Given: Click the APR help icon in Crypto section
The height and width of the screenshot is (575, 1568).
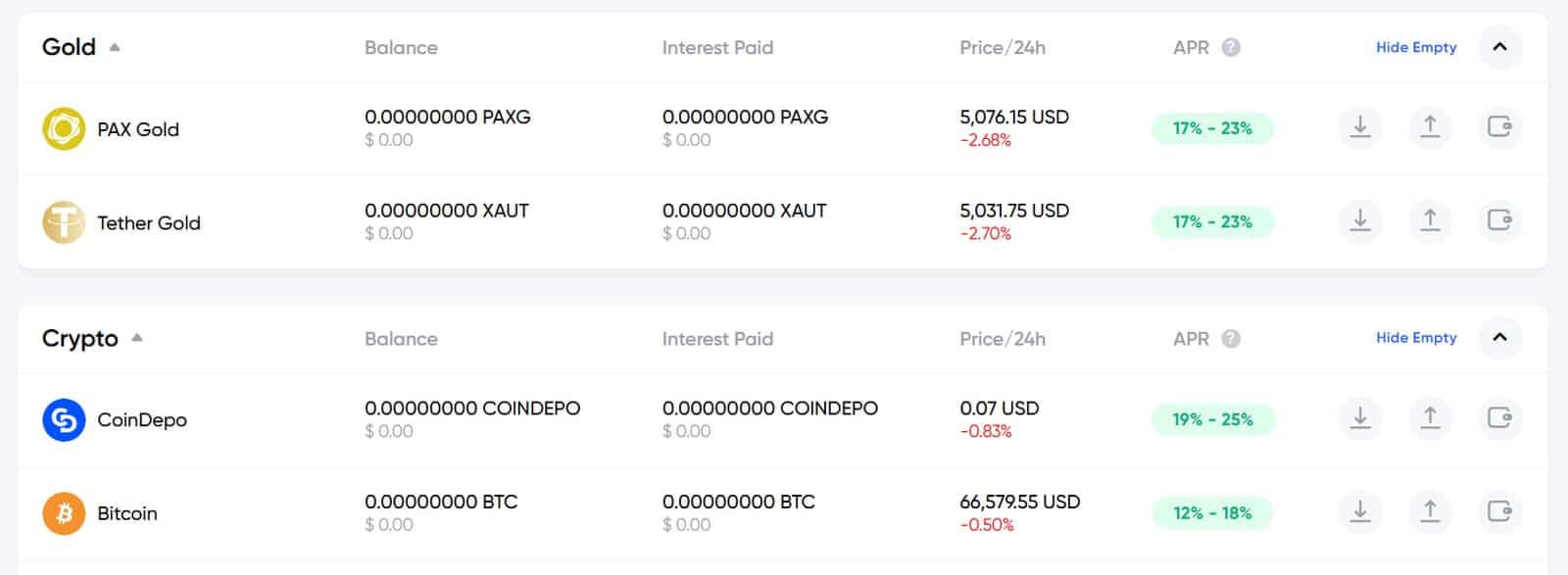Looking at the screenshot, I should coord(1232,339).
